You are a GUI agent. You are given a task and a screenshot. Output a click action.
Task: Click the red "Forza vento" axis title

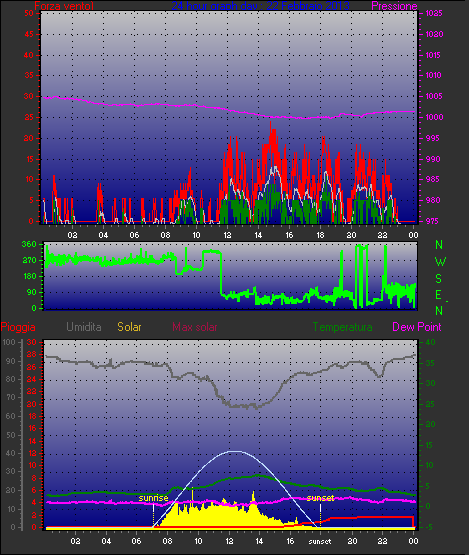pyautogui.click(x=64, y=6)
